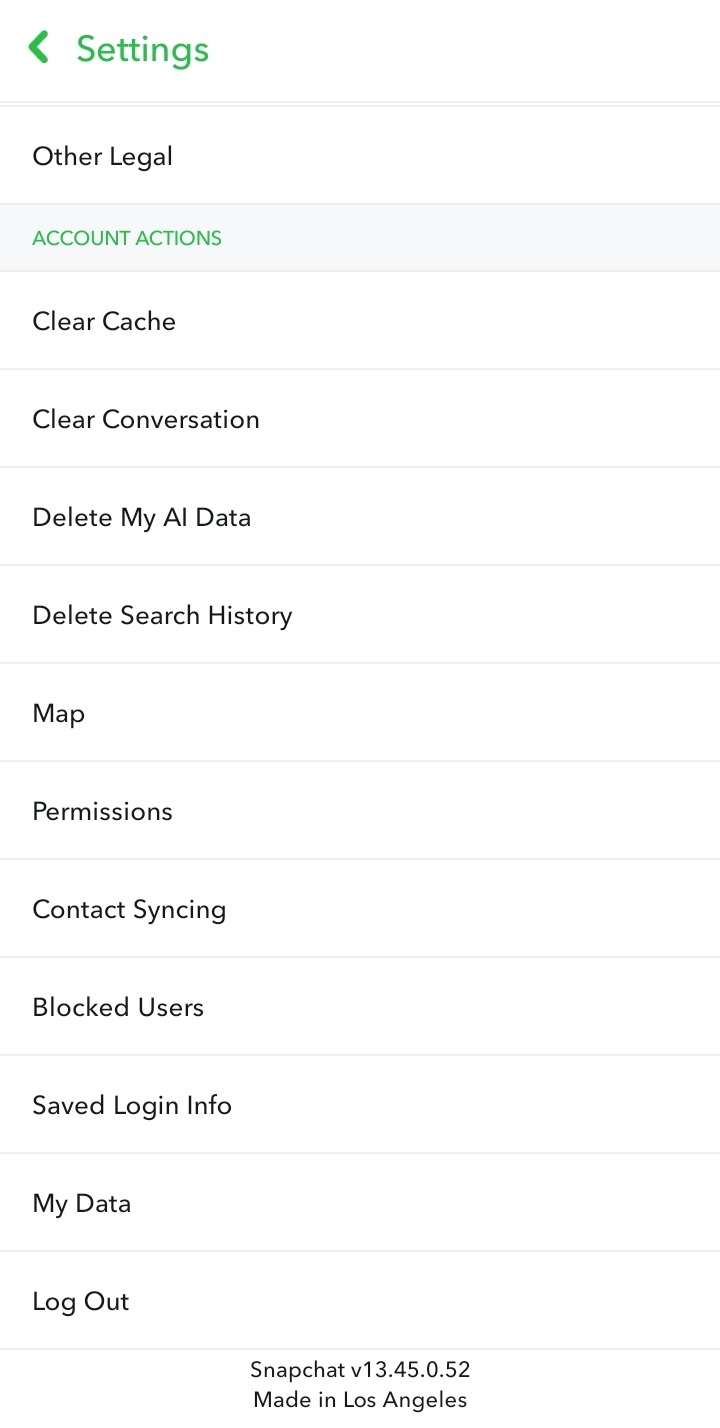Select the ACCOUNT ACTIONS section header
The image size is (720, 1428).
click(x=127, y=238)
